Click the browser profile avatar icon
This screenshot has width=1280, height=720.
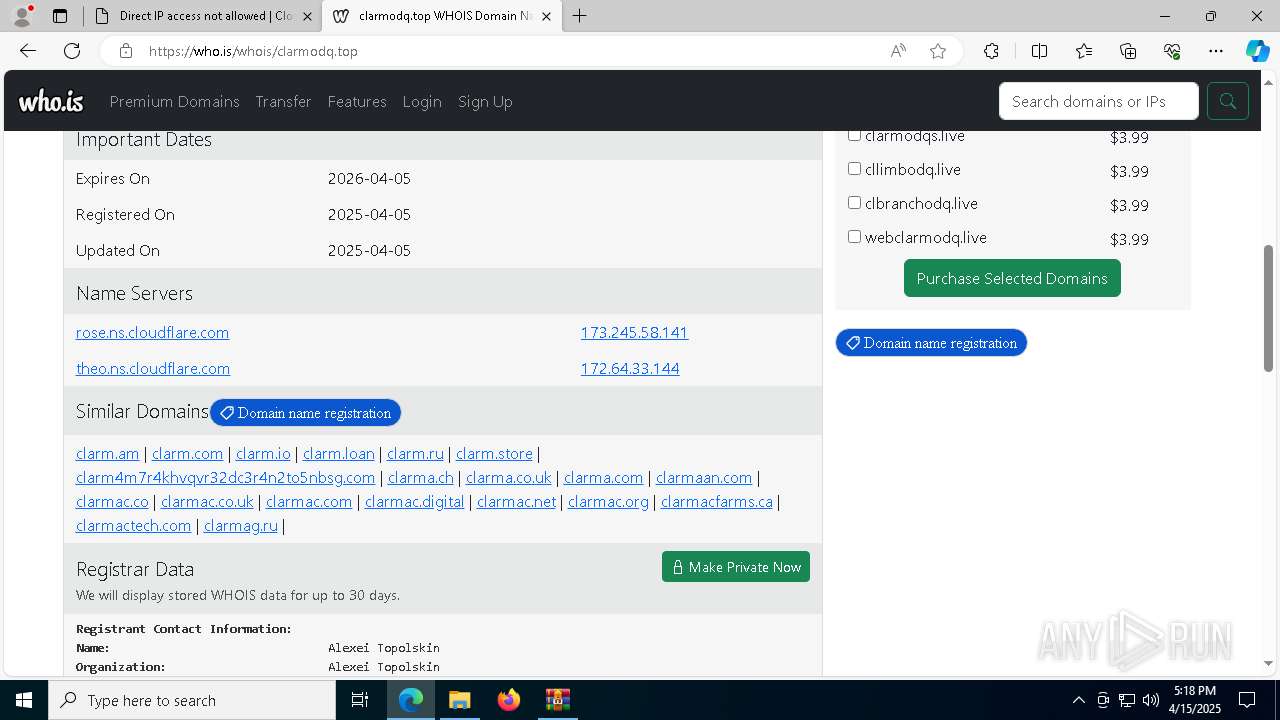[22, 16]
